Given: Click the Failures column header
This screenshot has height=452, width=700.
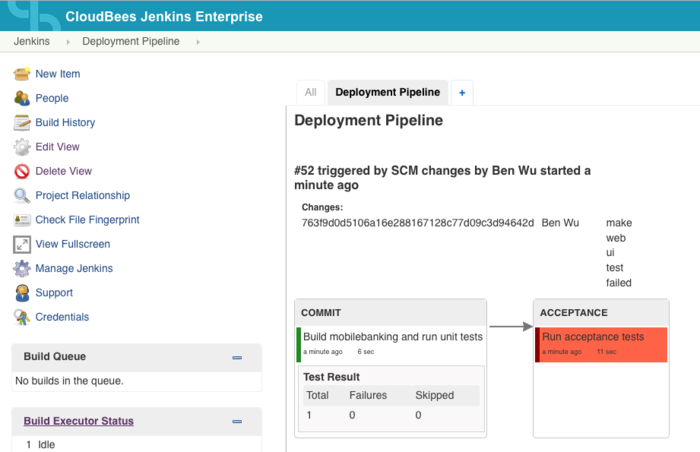Looking at the screenshot, I should click(368, 395).
